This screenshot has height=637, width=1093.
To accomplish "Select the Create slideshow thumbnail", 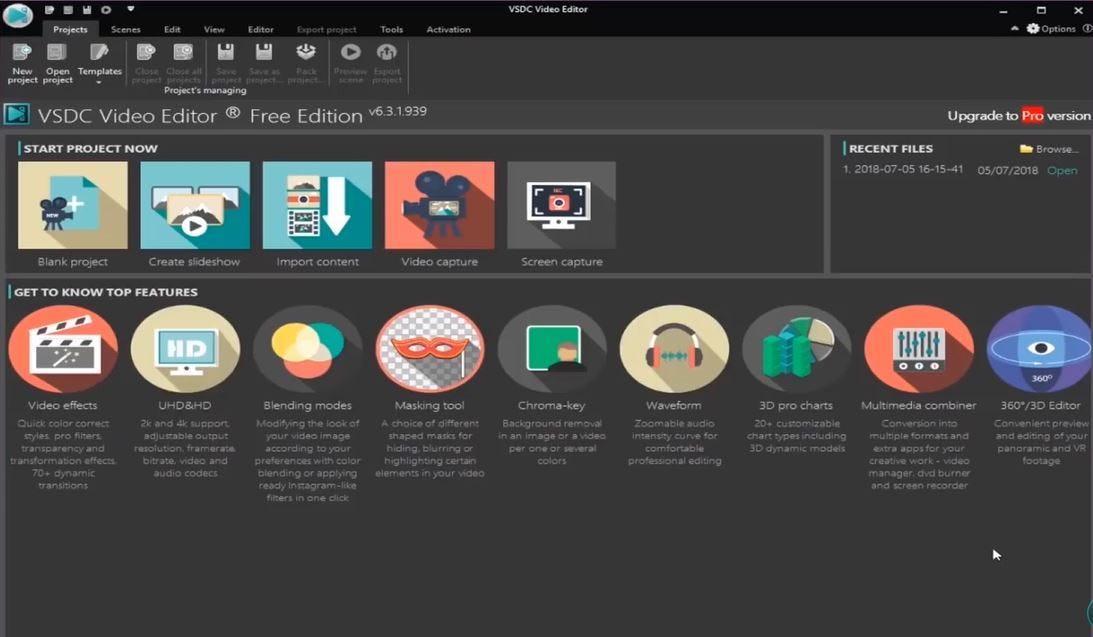I will [194, 205].
